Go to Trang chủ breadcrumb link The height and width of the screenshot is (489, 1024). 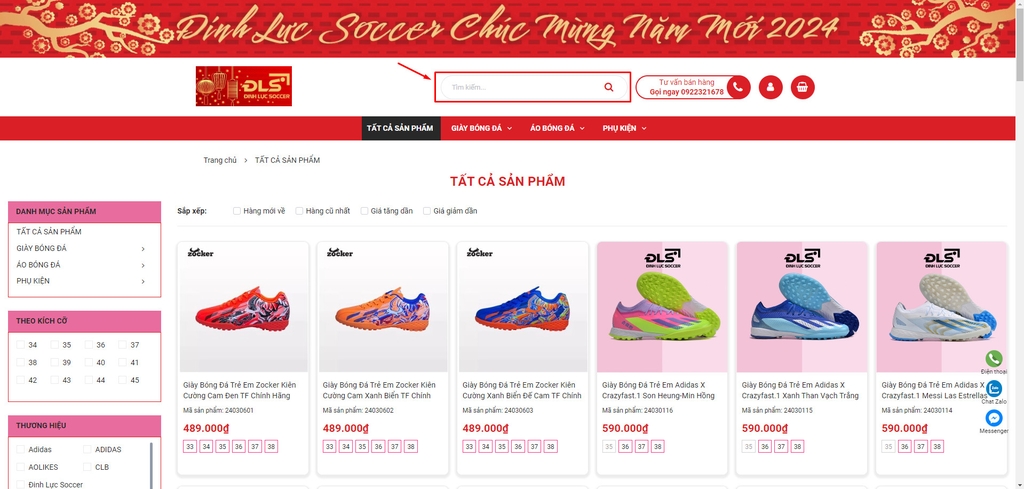(220, 160)
